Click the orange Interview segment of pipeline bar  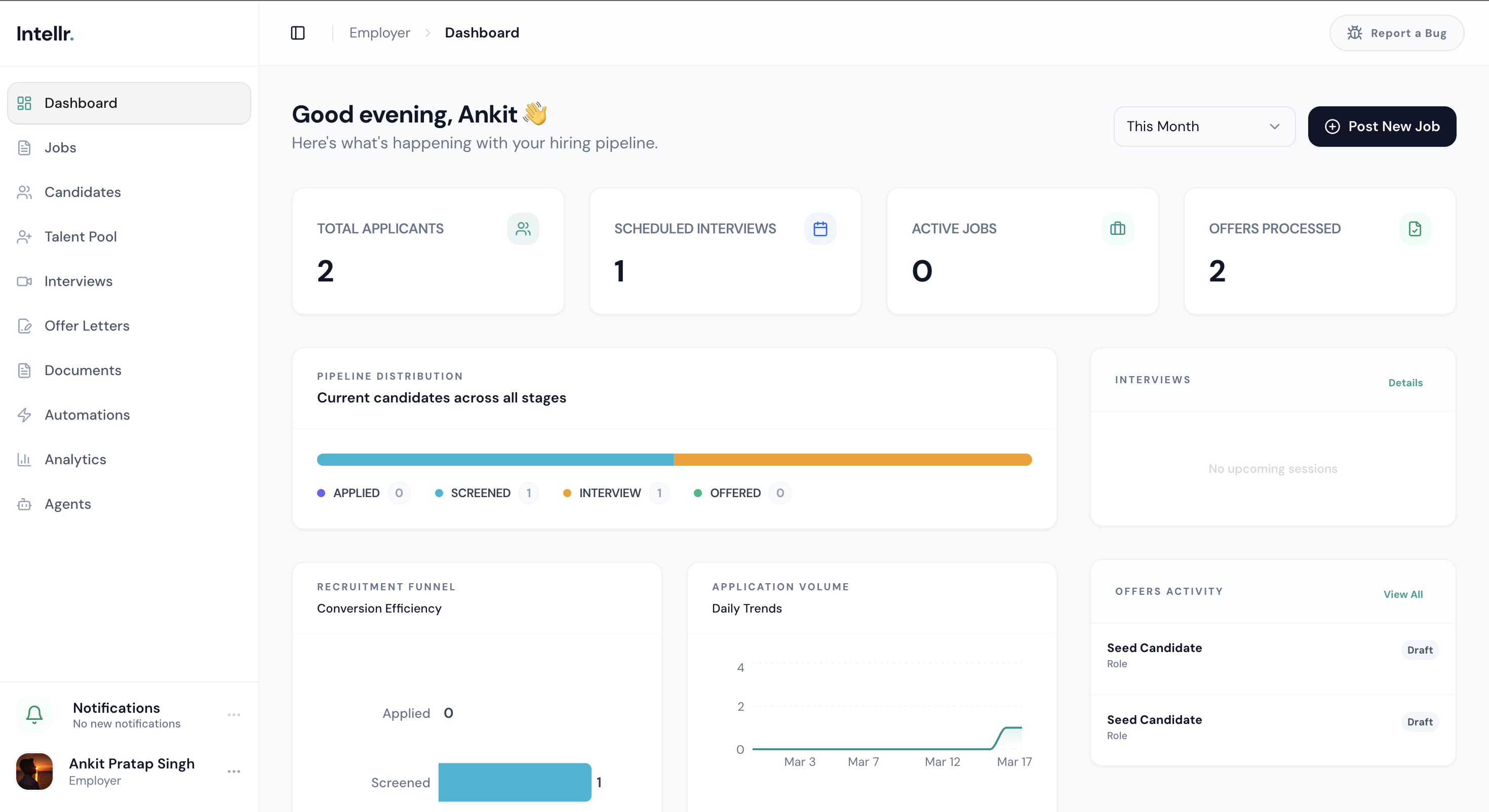(x=852, y=460)
